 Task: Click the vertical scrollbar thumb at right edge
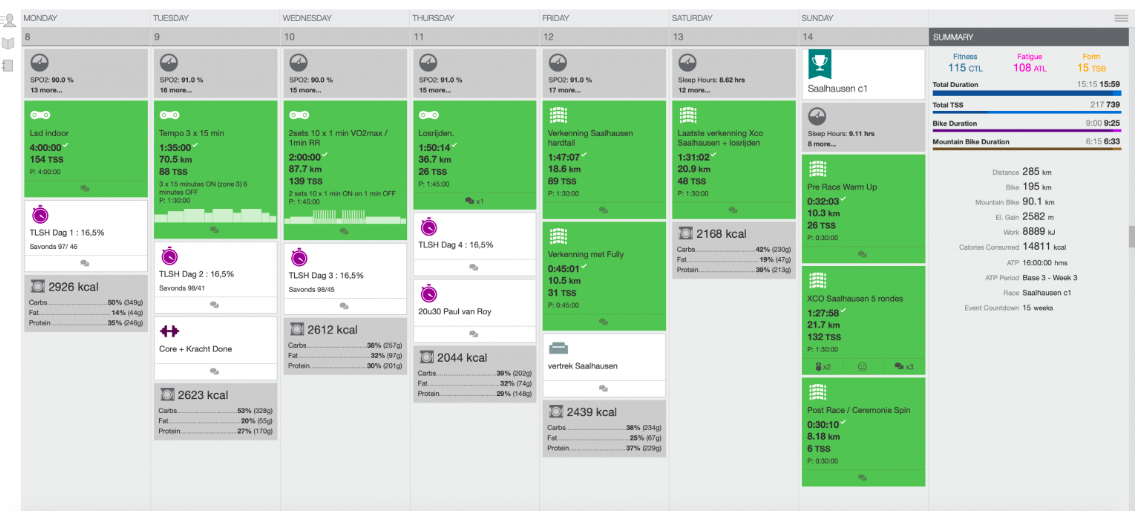1132,236
